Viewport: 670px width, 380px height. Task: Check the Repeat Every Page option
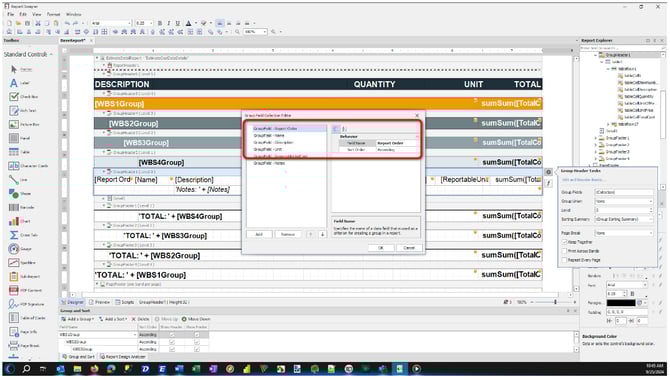click(564, 260)
